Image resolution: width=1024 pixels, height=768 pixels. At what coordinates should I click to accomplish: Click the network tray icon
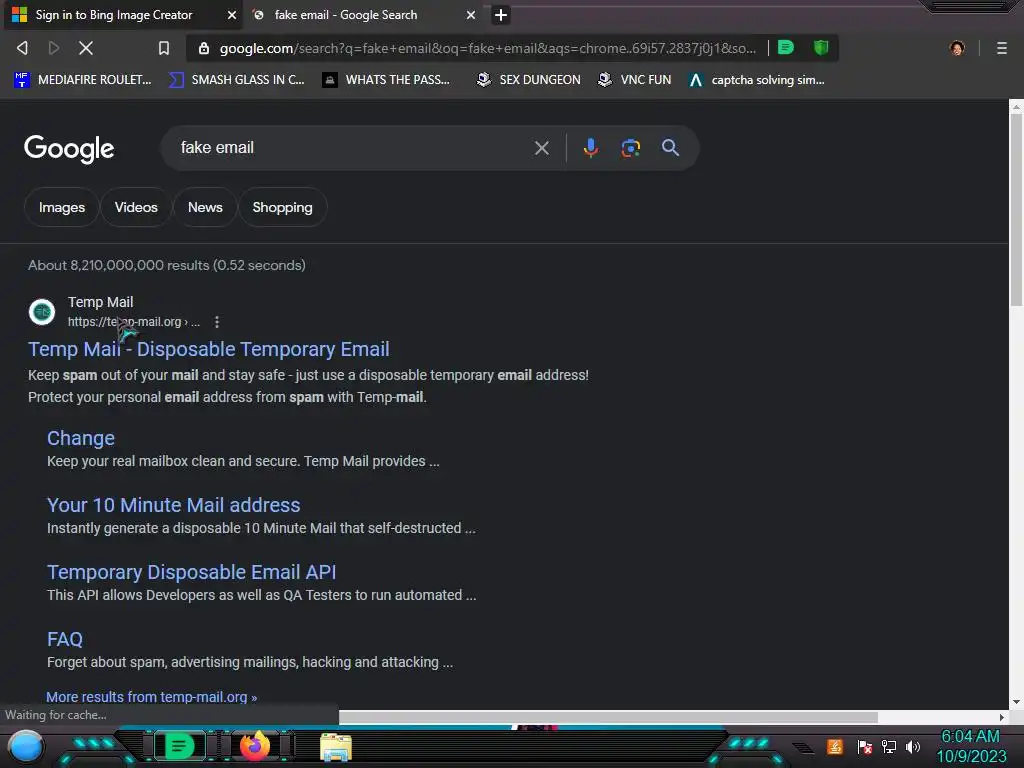point(888,746)
